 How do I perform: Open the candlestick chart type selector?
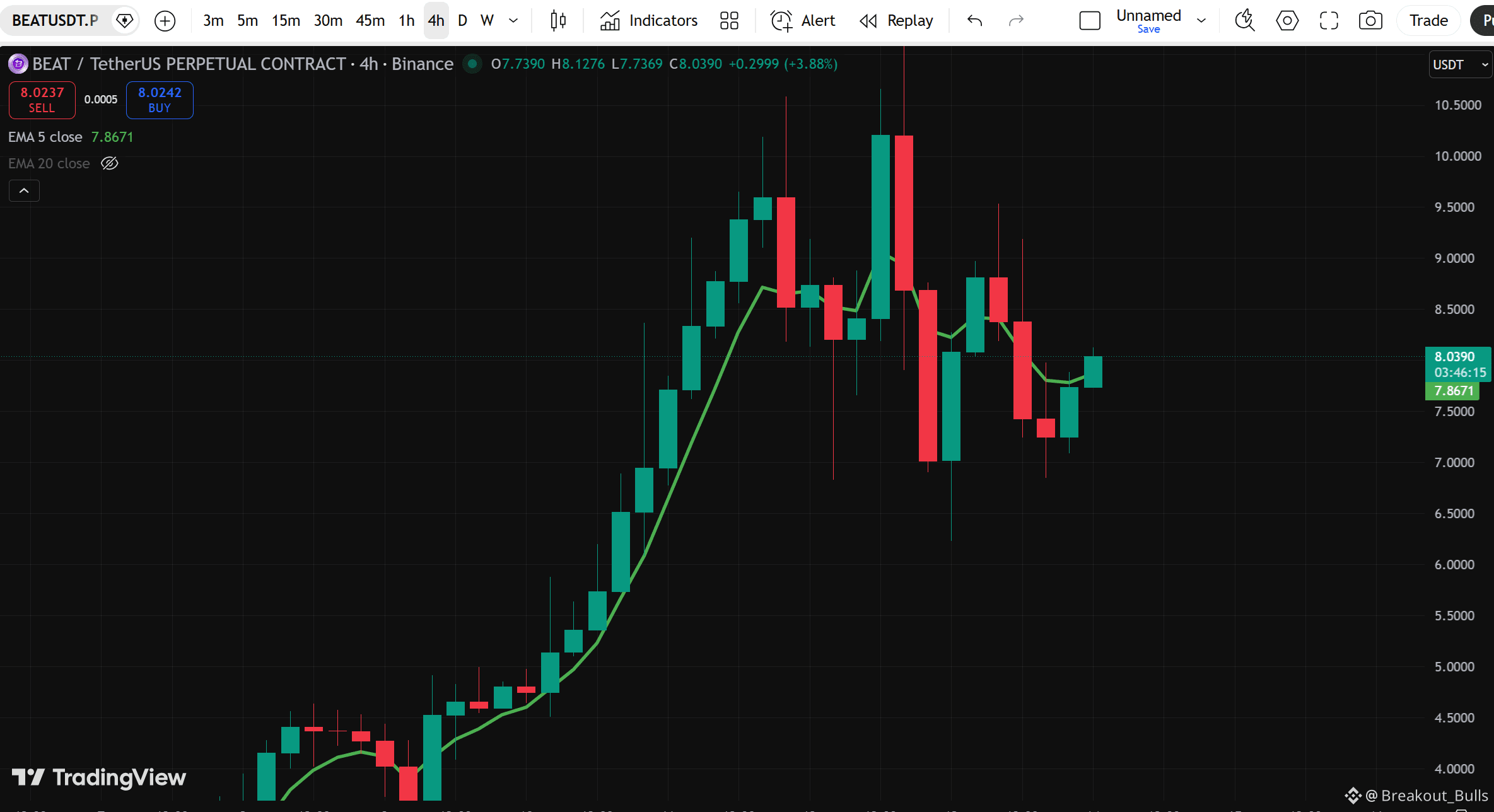(x=558, y=21)
